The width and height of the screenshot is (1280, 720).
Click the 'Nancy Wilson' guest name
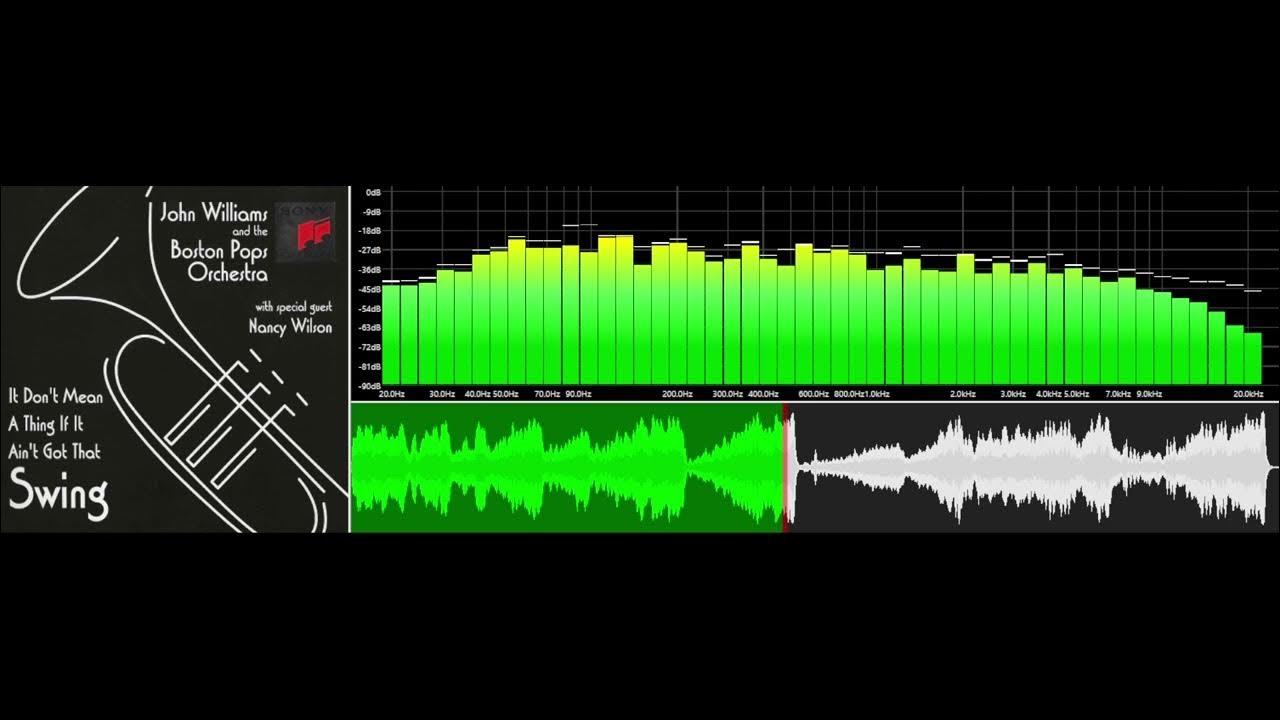pyautogui.click(x=290, y=326)
